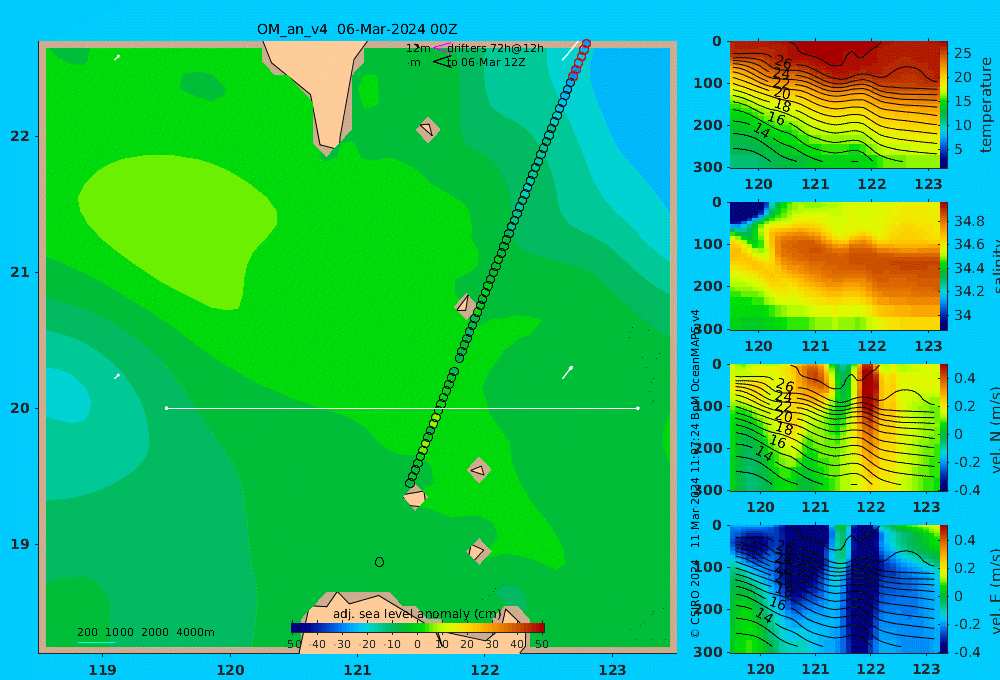This screenshot has height=680, width=1000.
Task: Select the red circle at track's northern end
Action: pos(586,43)
